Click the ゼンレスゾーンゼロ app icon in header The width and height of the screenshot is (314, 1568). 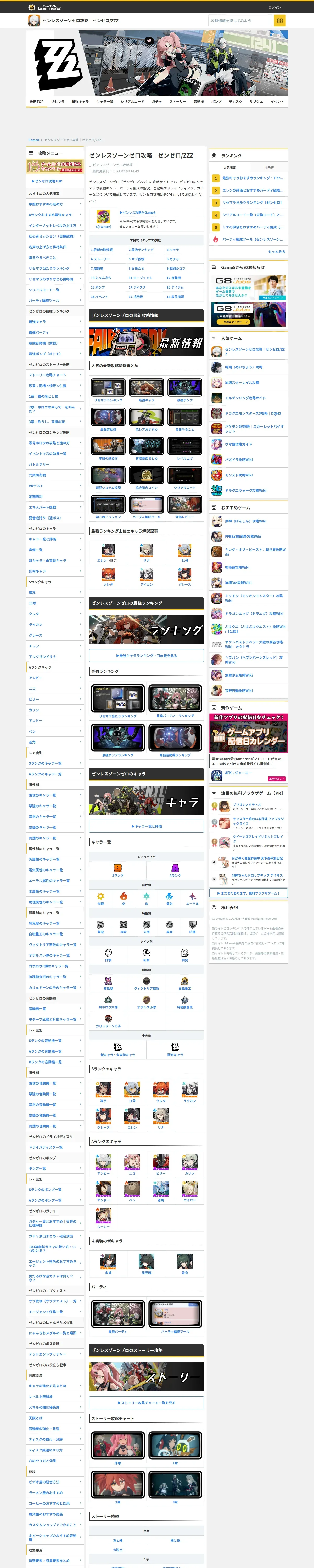pyautogui.click(x=34, y=21)
